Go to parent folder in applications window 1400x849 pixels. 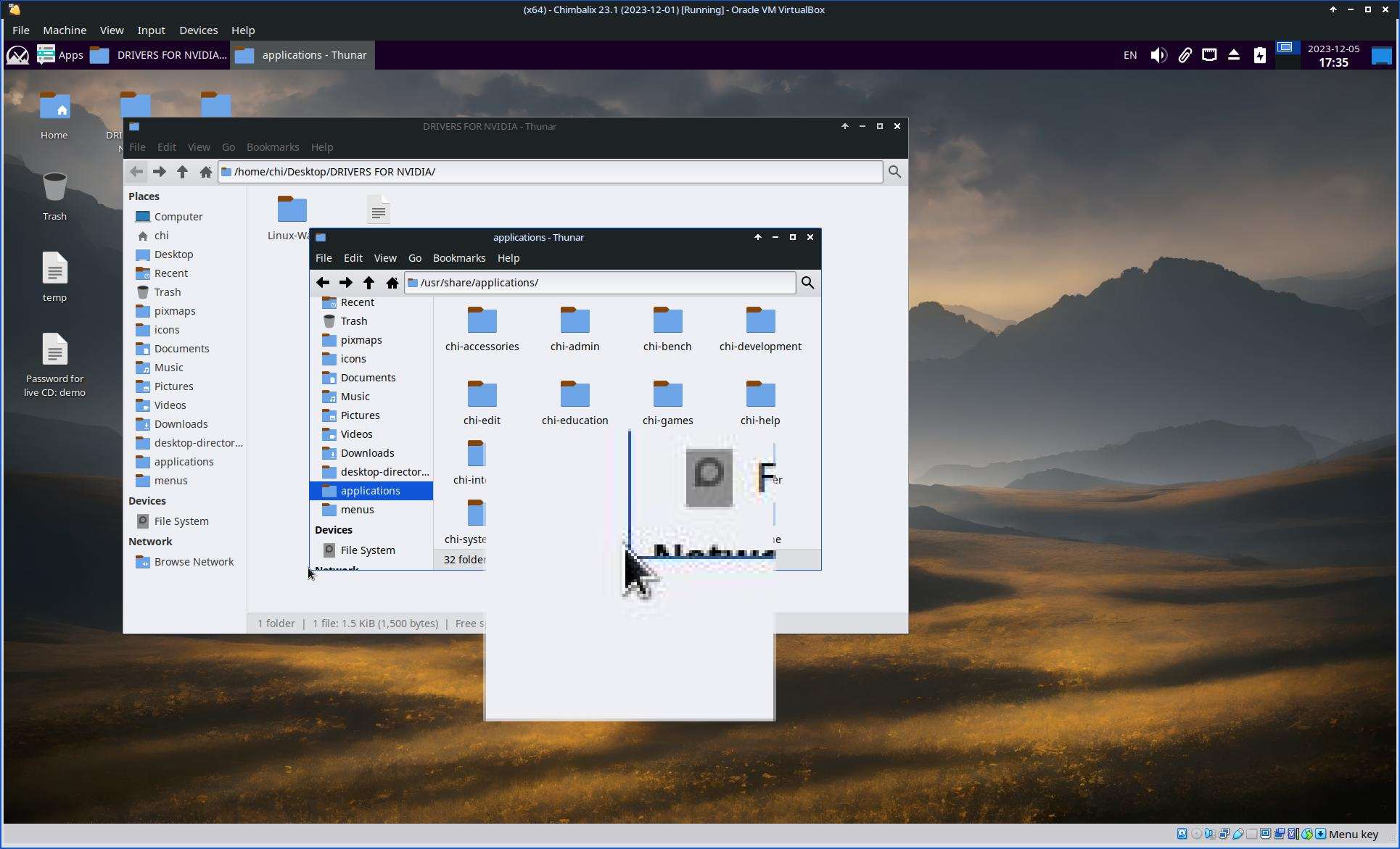pos(369,283)
